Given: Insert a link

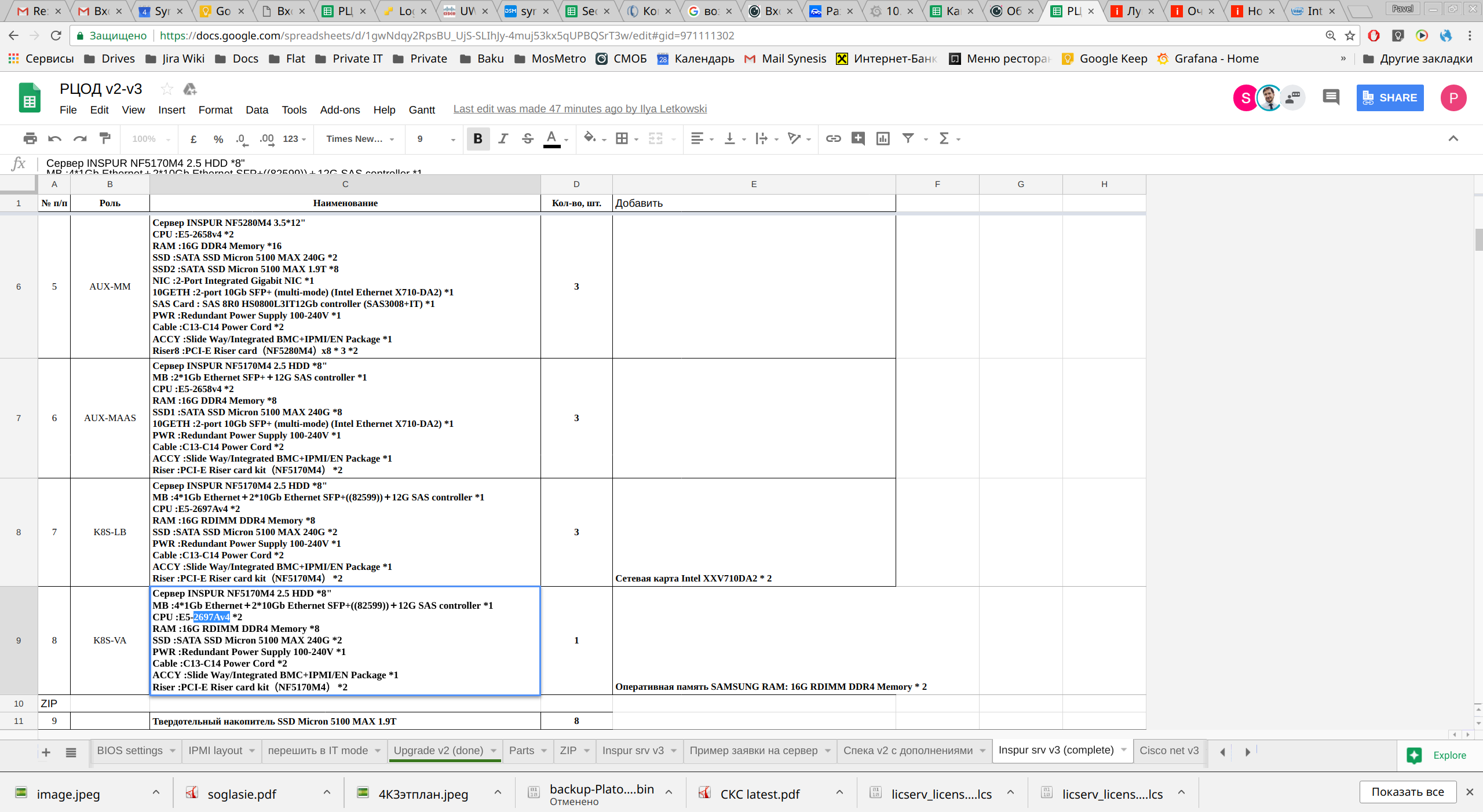Looking at the screenshot, I should pos(833,138).
